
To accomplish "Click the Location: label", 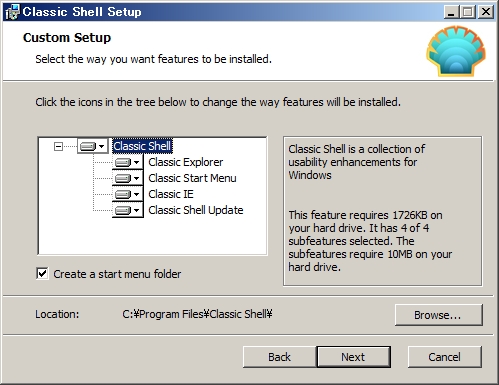I will [x=57, y=314].
